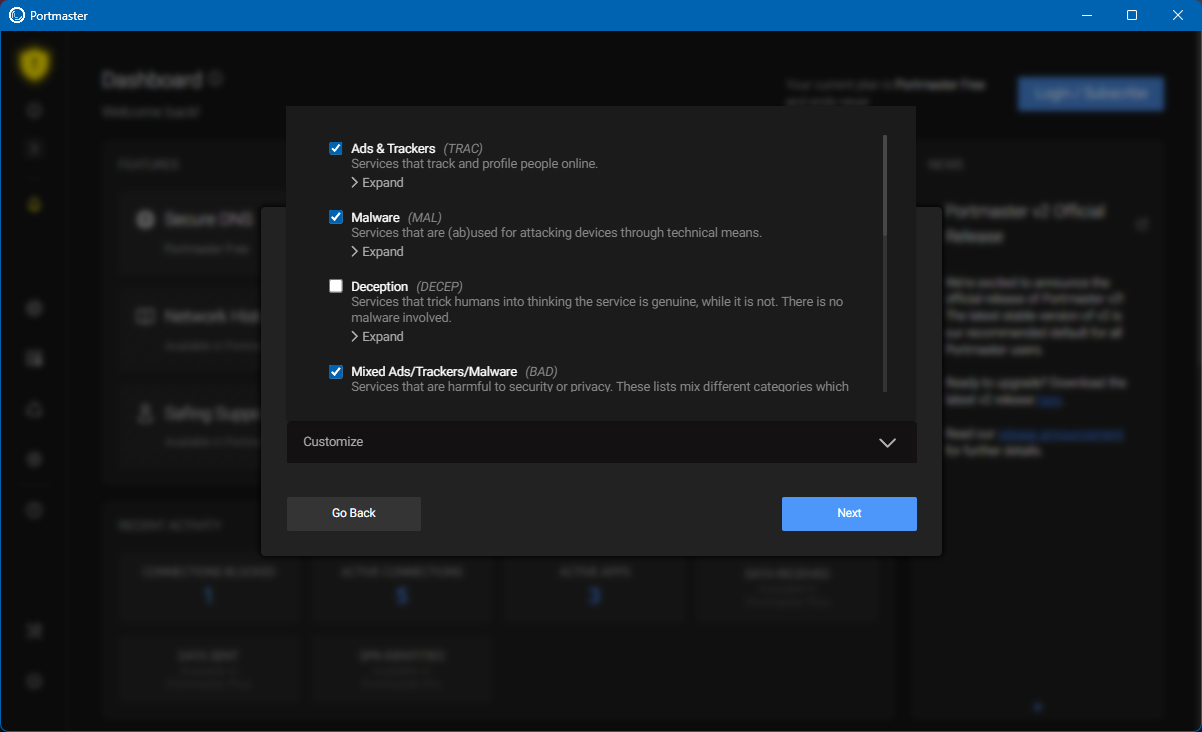Enable the Deception filter list checkbox
Viewport: 1202px width, 732px height.
(x=336, y=286)
